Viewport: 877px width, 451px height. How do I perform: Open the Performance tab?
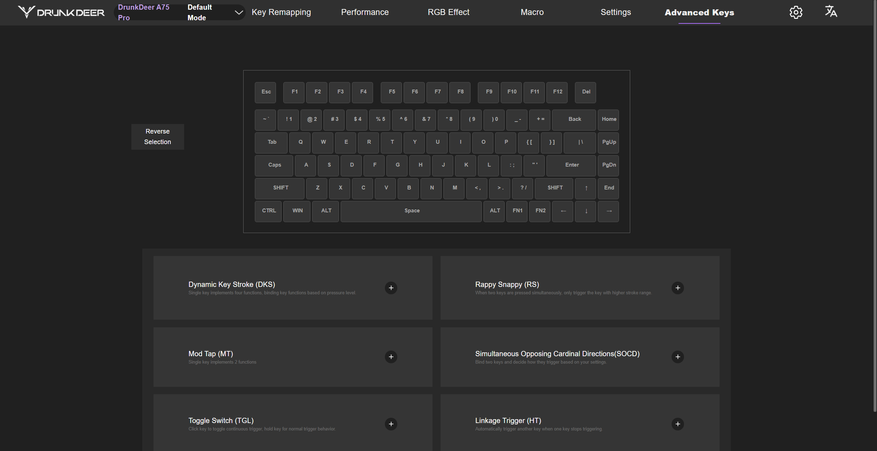click(x=365, y=12)
